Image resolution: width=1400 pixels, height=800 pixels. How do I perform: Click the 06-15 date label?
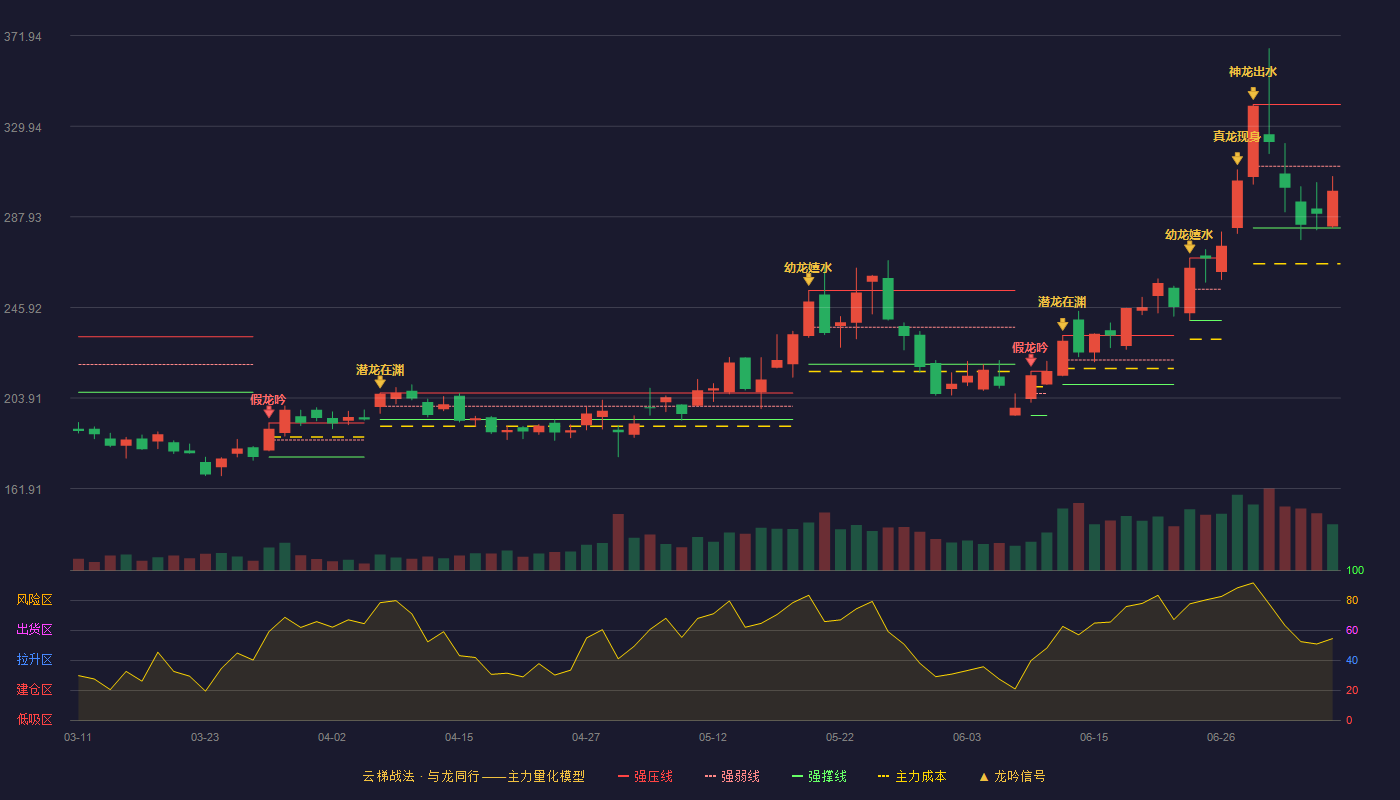pyautogui.click(x=1094, y=737)
